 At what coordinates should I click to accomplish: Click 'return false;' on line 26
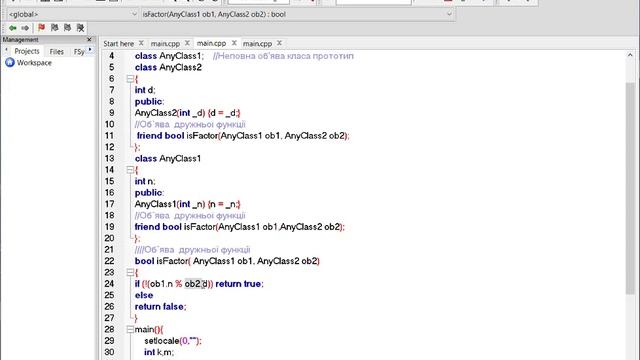pyautogui.click(x=160, y=307)
